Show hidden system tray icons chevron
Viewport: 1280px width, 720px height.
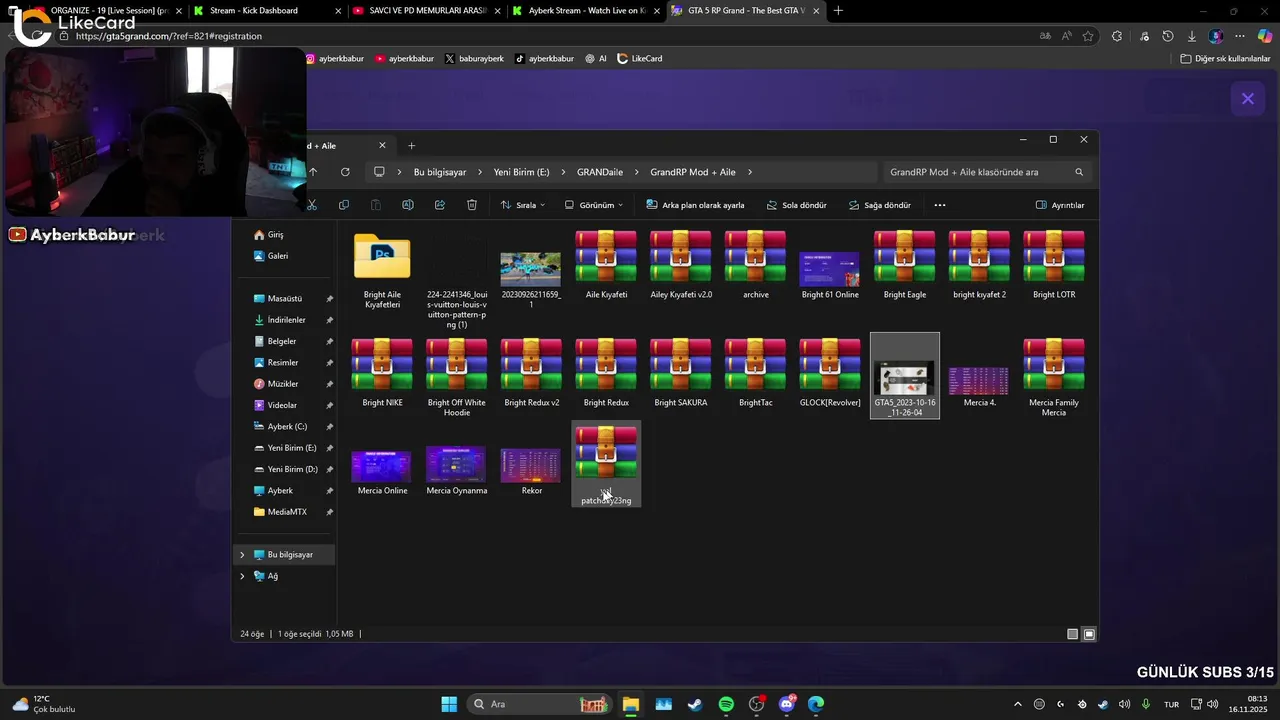click(x=1018, y=704)
